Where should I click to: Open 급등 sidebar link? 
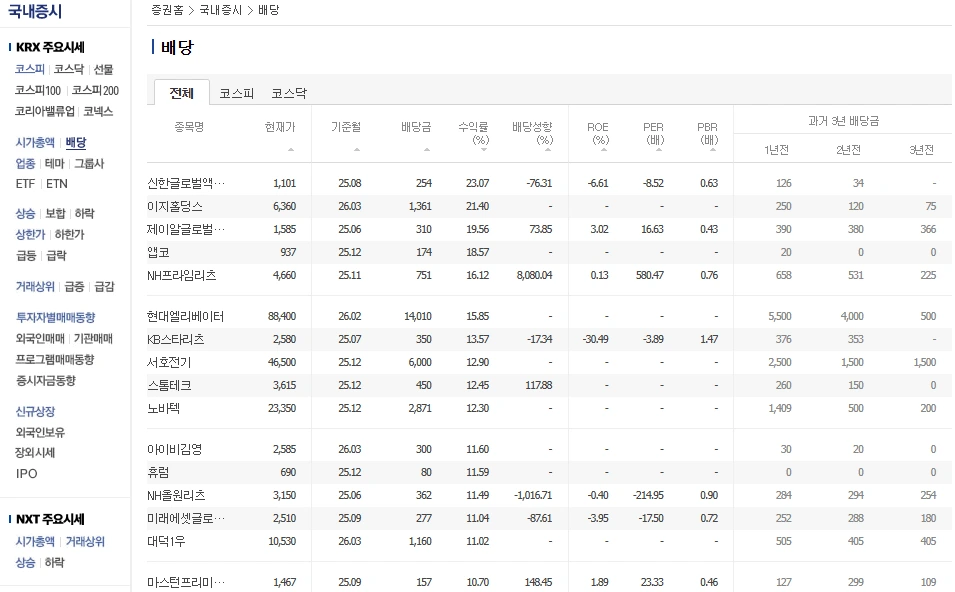(x=26, y=255)
